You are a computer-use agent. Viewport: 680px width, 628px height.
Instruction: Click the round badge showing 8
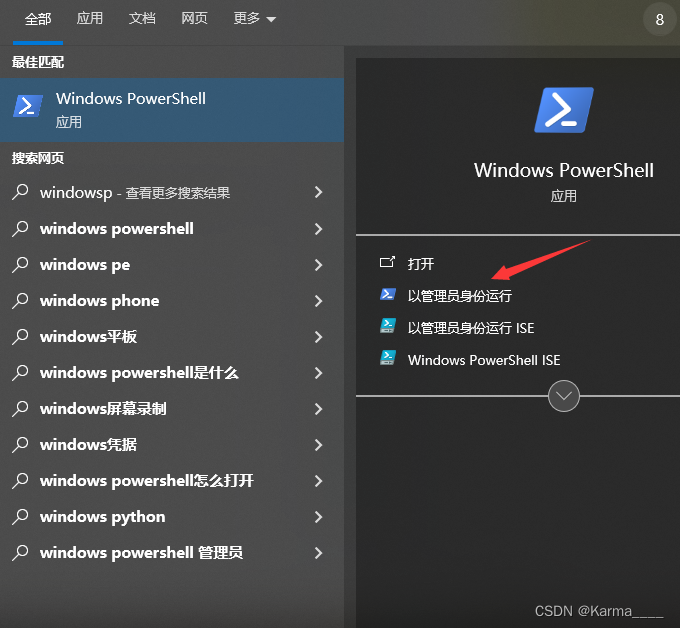coord(660,20)
